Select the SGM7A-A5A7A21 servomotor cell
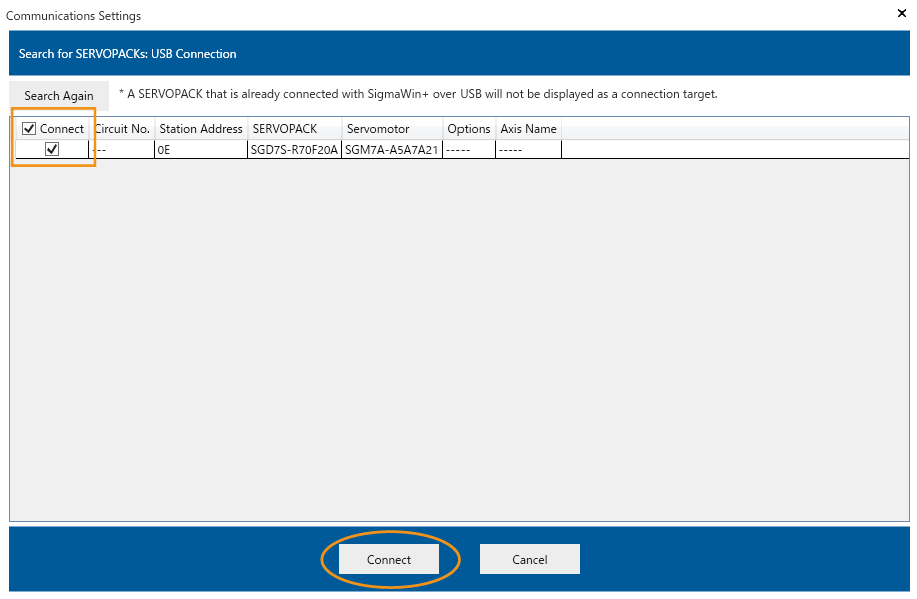Image resolution: width=917 pixels, height=599 pixels. [392, 150]
